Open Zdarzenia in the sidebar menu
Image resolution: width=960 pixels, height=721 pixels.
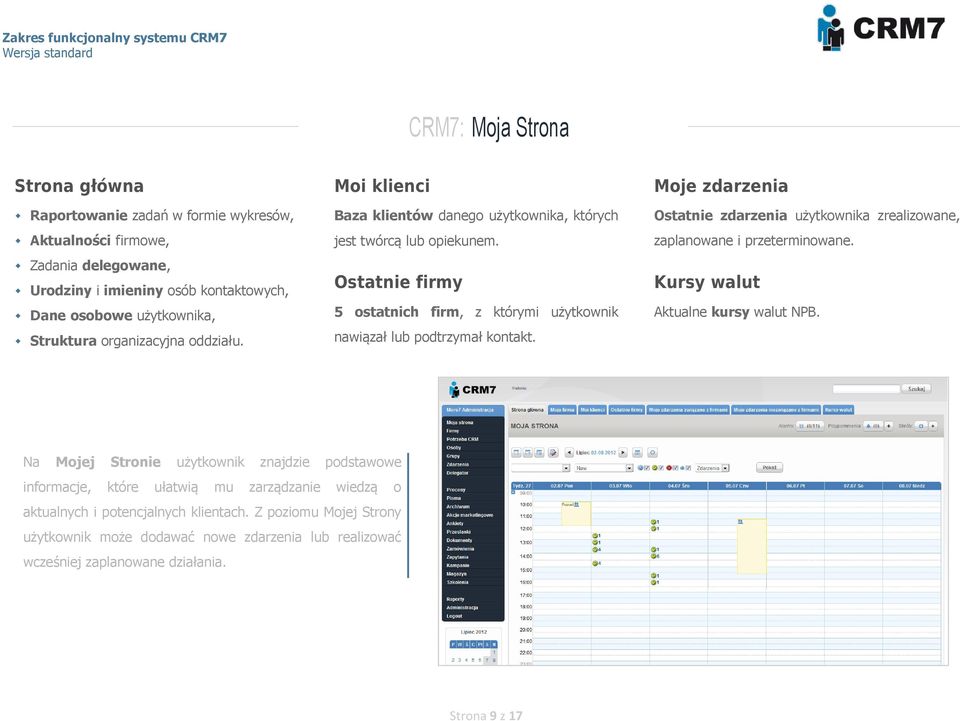[457, 465]
